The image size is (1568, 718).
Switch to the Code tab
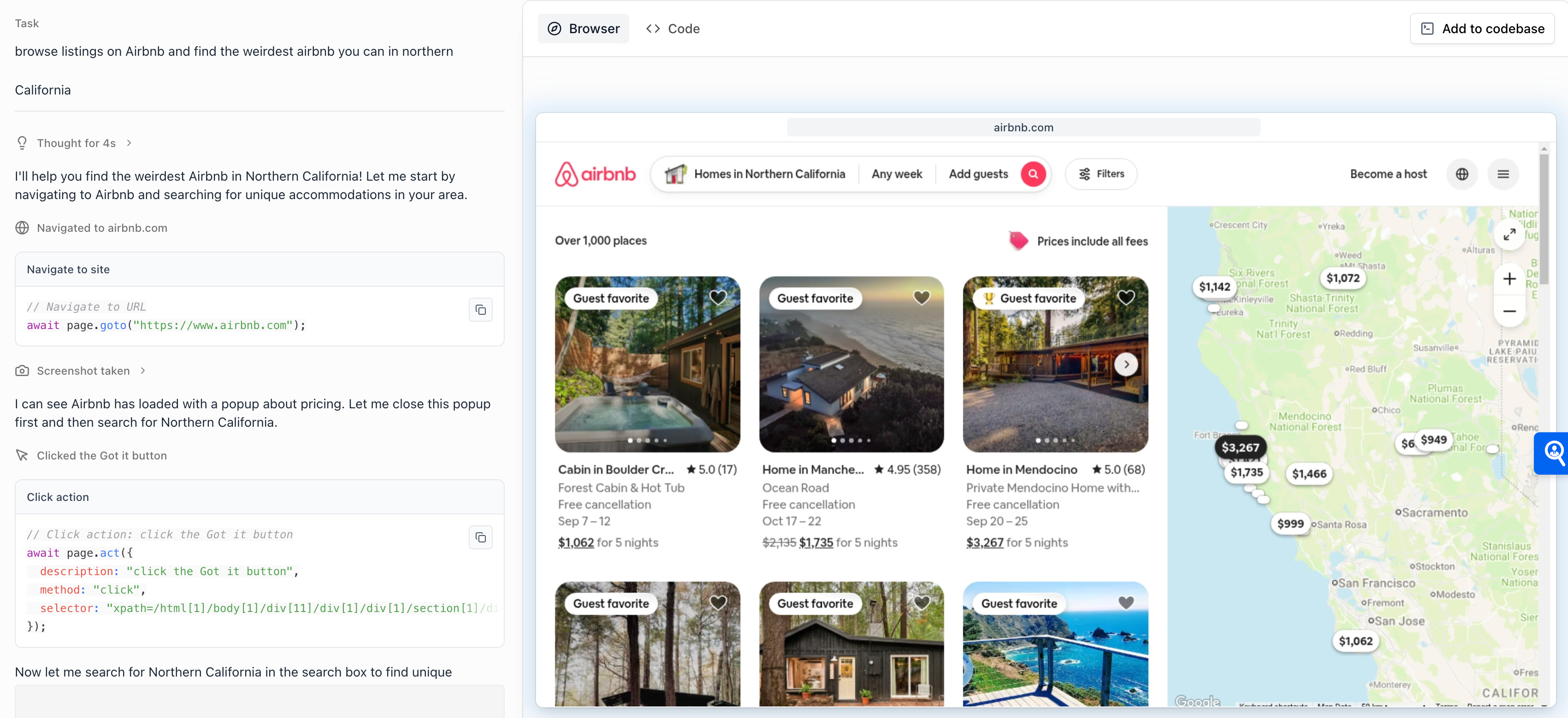tap(672, 29)
